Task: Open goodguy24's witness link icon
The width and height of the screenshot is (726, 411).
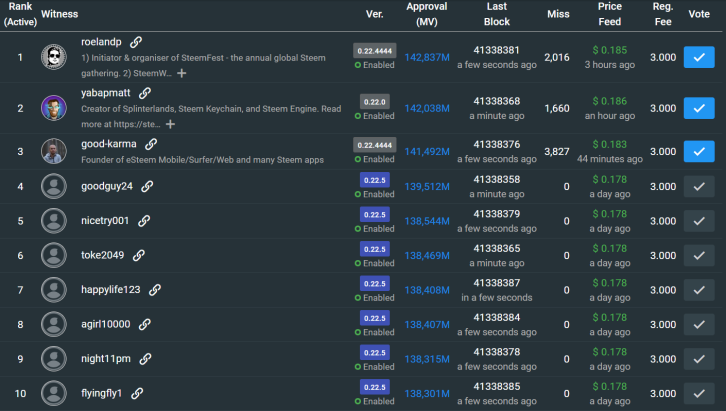Action: point(147,186)
